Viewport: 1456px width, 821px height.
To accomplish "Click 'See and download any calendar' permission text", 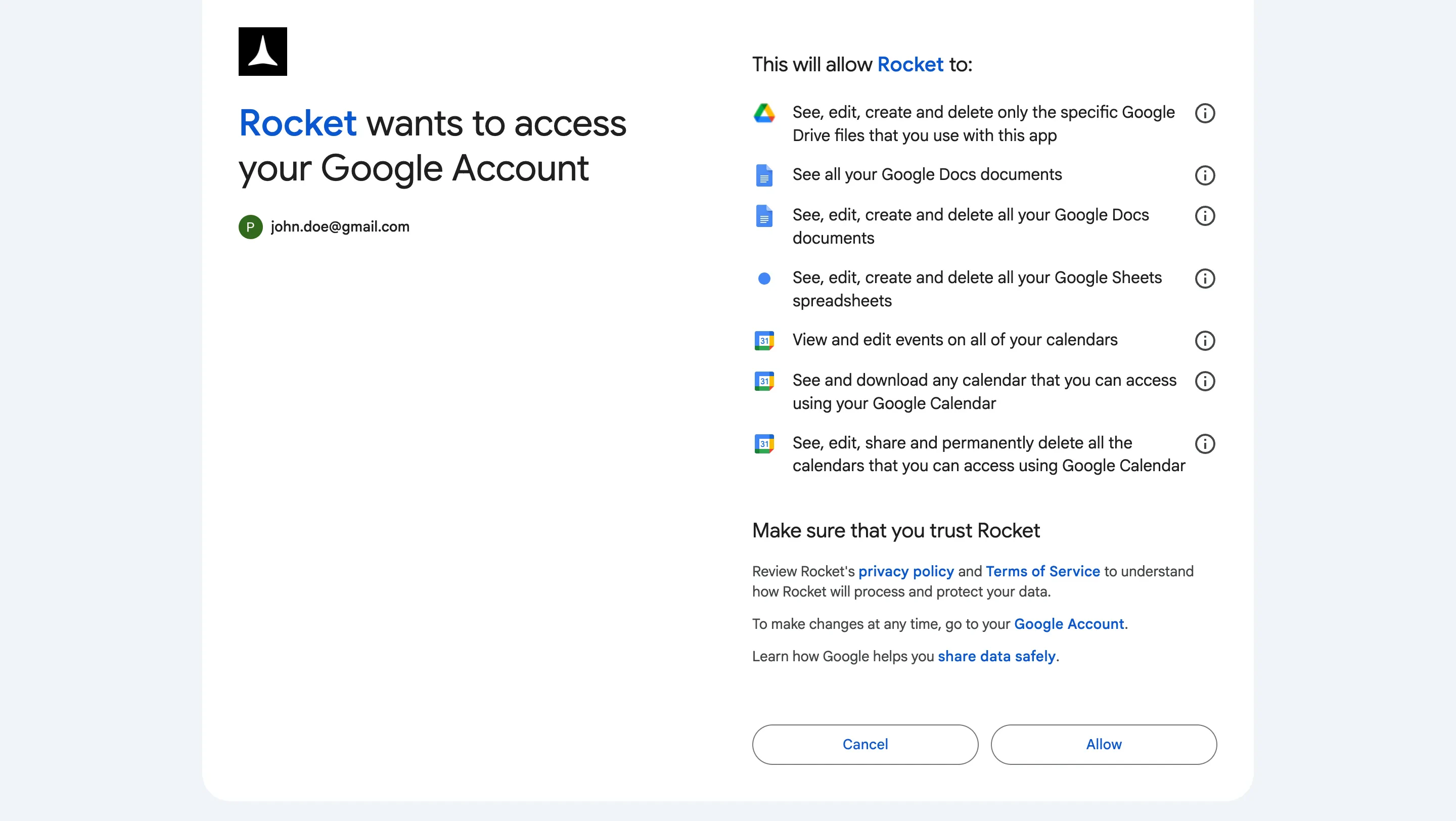I will click(984, 392).
